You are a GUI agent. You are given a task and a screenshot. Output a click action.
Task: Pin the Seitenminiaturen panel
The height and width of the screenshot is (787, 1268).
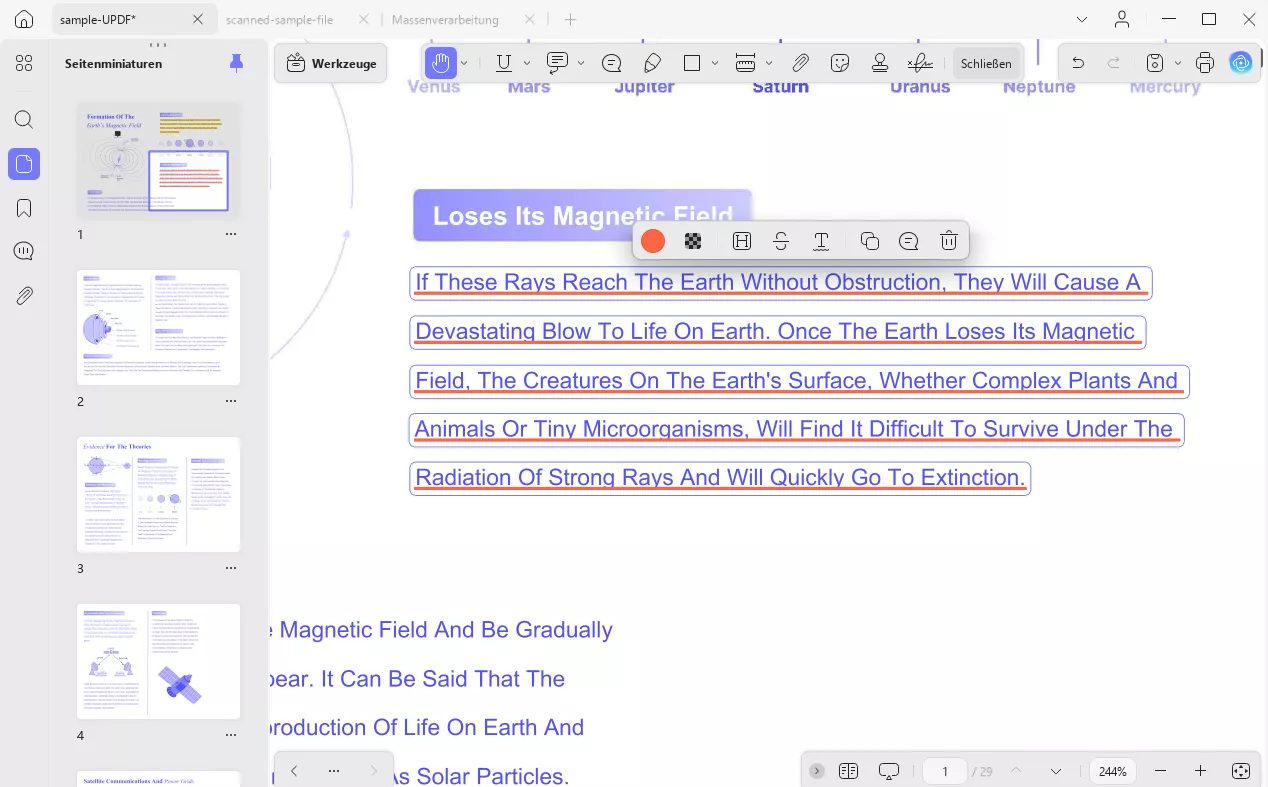tap(236, 63)
